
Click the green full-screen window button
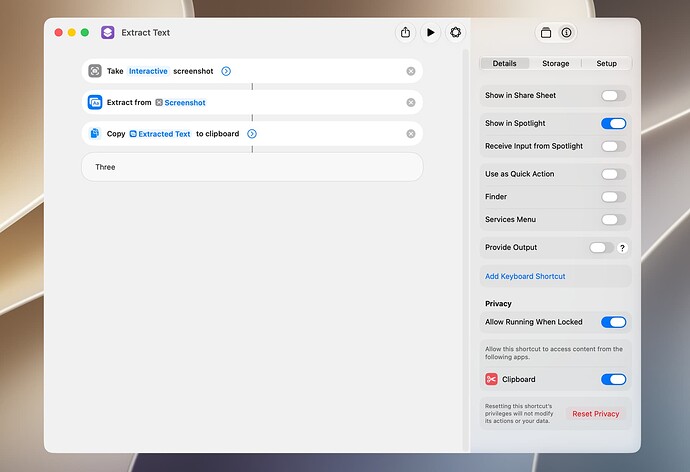[85, 33]
